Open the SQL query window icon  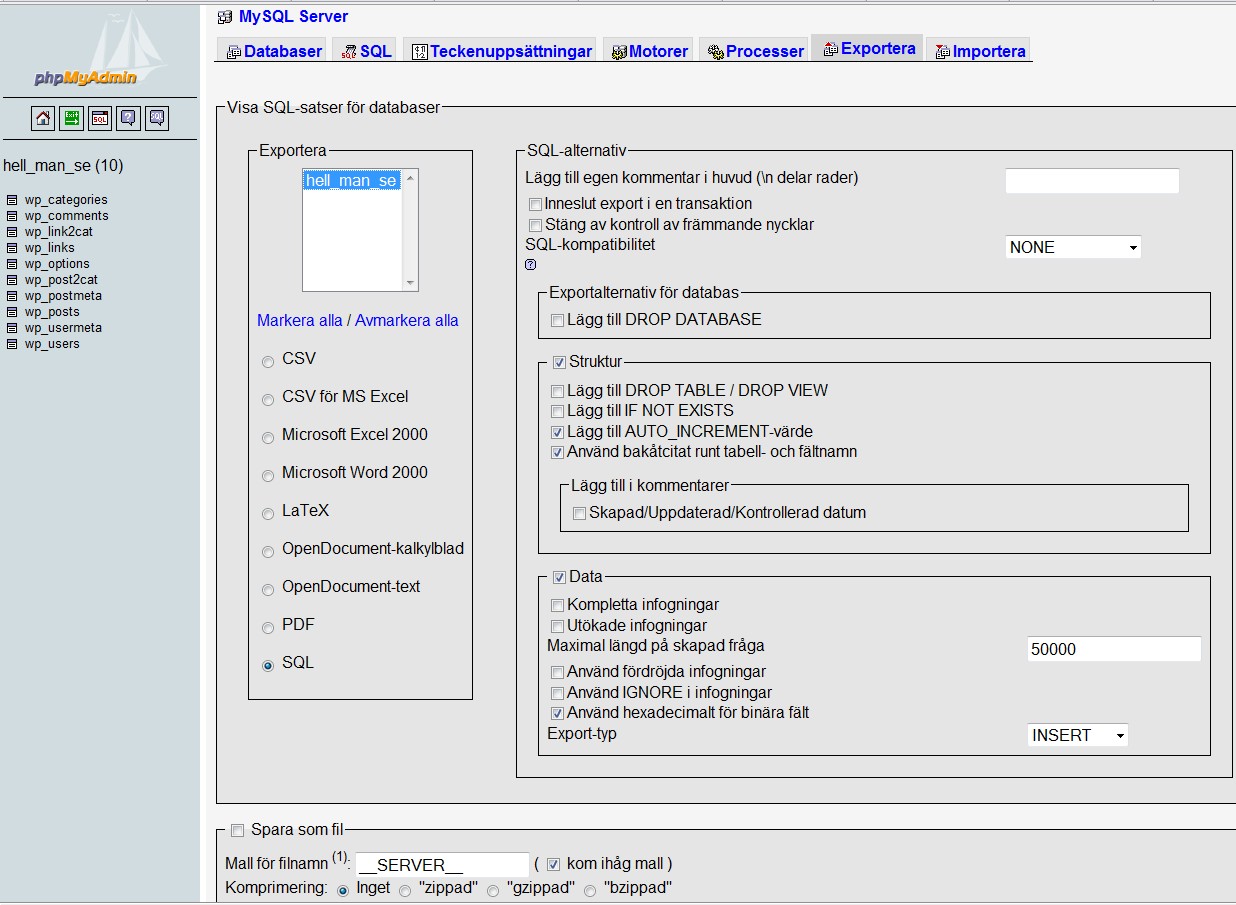pyautogui.click(x=100, y=118)
